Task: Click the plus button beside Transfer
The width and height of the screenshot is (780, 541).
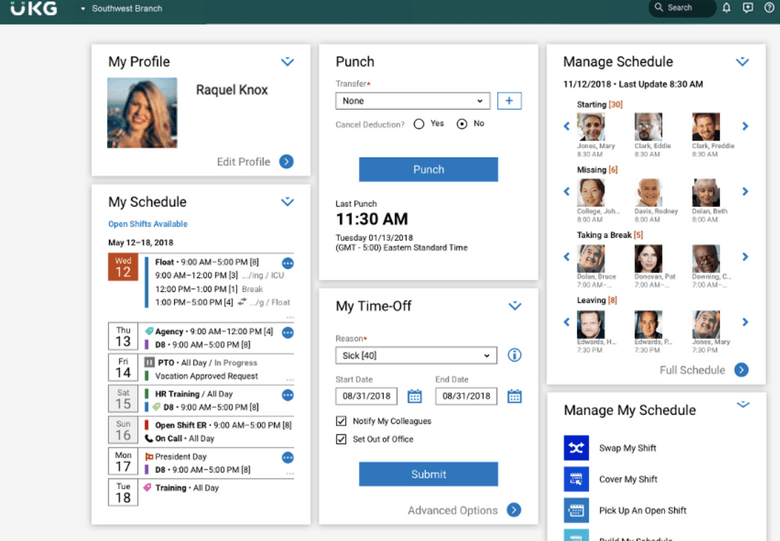Action: [509, 101]
